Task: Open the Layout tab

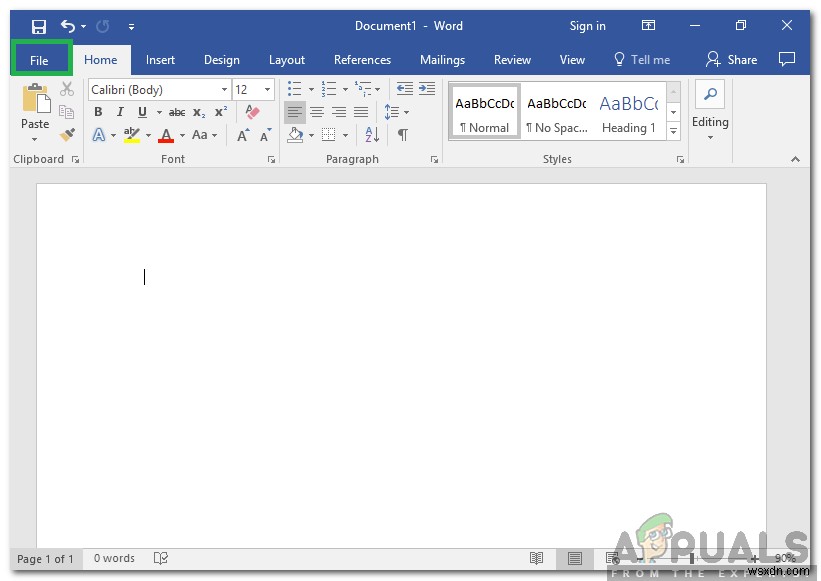Action: pos(287,60)
